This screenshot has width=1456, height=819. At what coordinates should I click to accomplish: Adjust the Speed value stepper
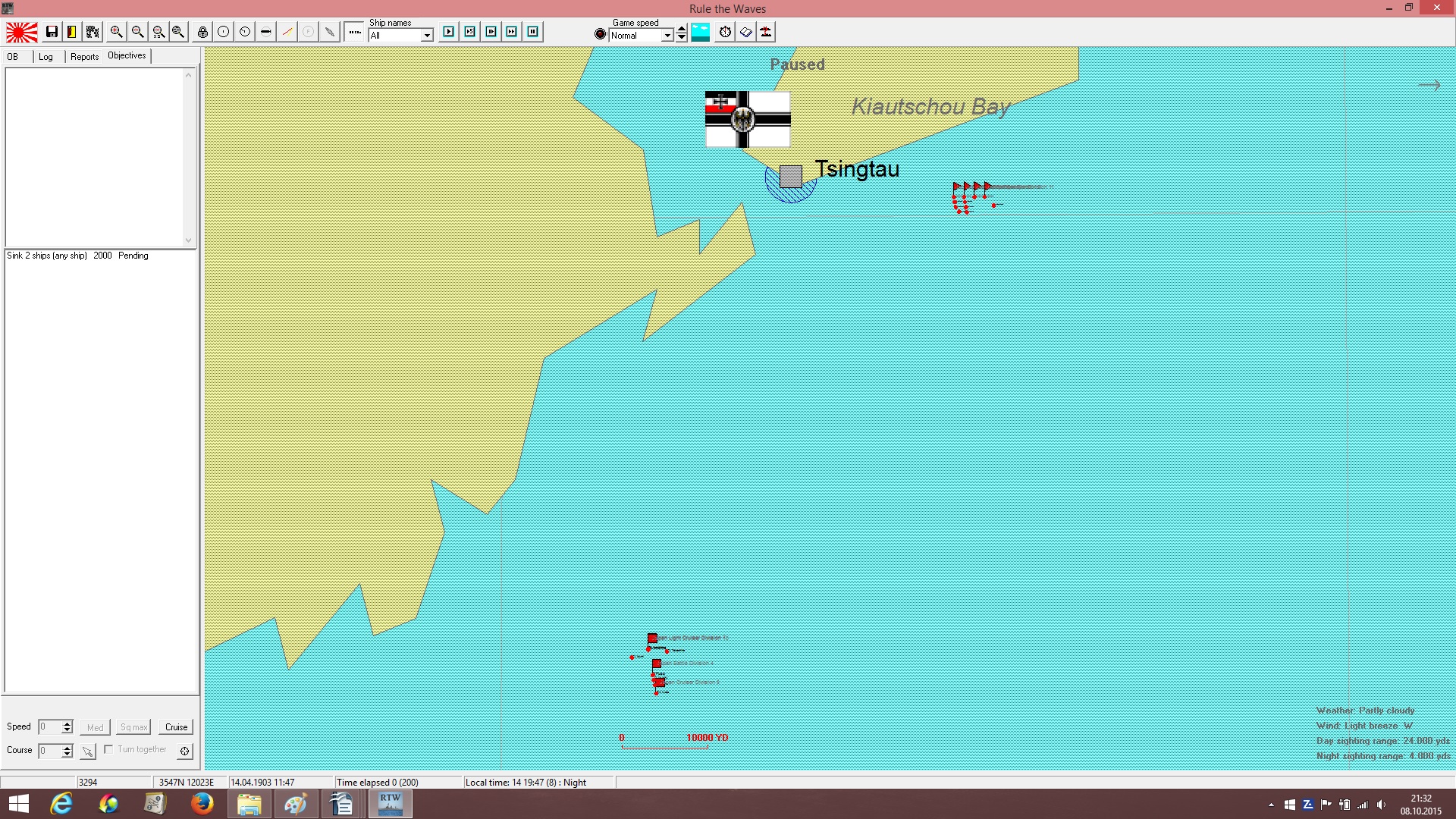[67, 727]
